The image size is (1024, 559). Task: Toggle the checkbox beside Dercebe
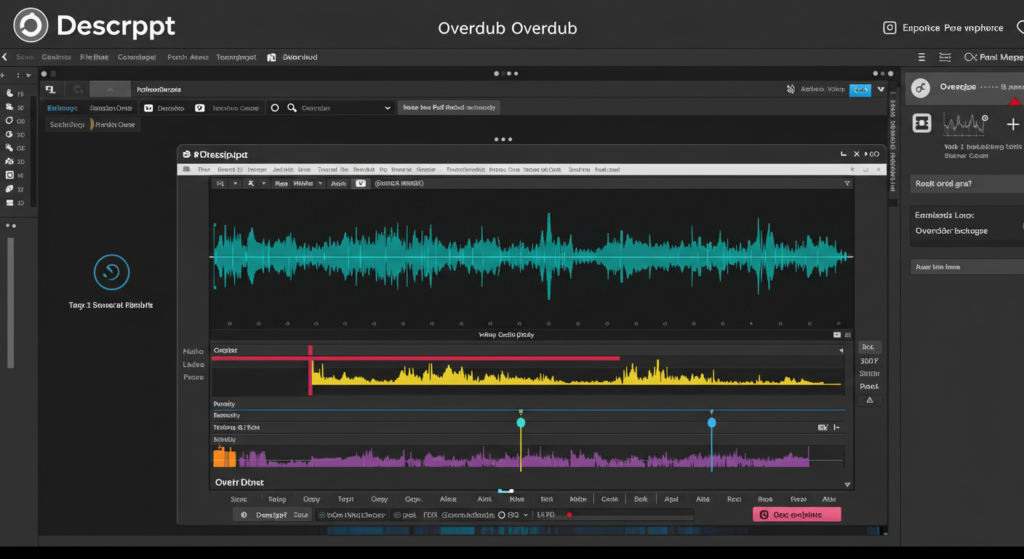148,108
